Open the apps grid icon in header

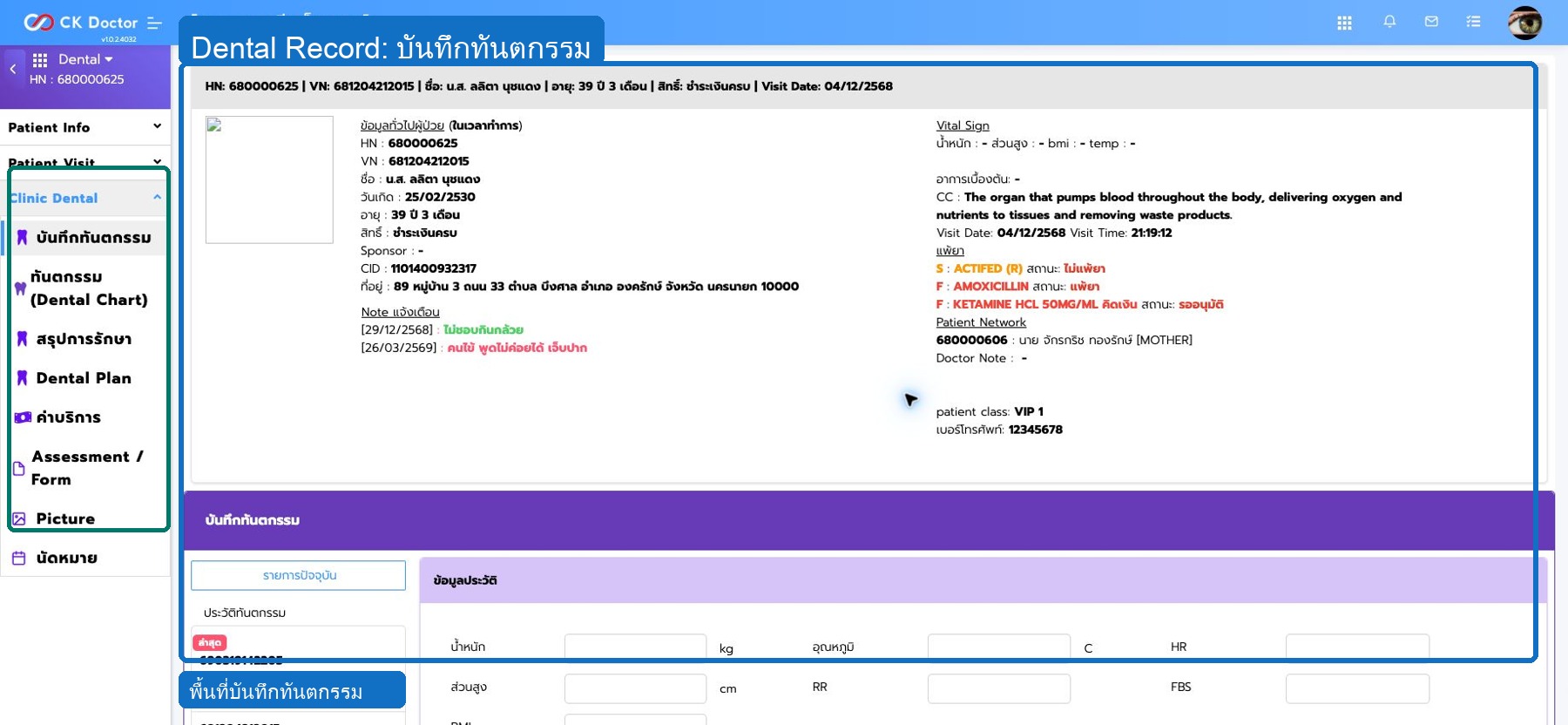(x=1344, y=23)
